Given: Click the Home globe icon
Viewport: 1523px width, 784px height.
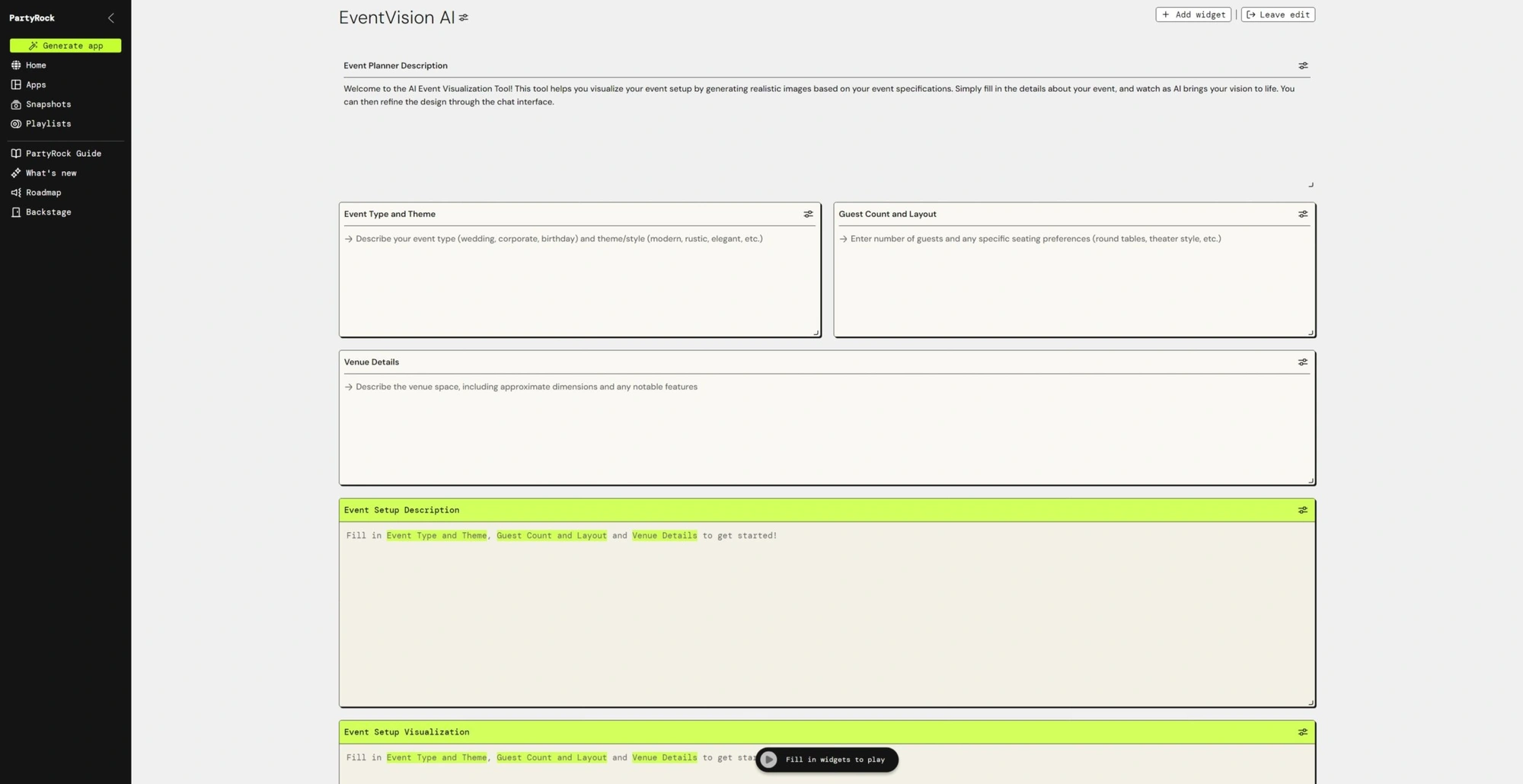Looking at the screenshot, I should pos(16,65).
